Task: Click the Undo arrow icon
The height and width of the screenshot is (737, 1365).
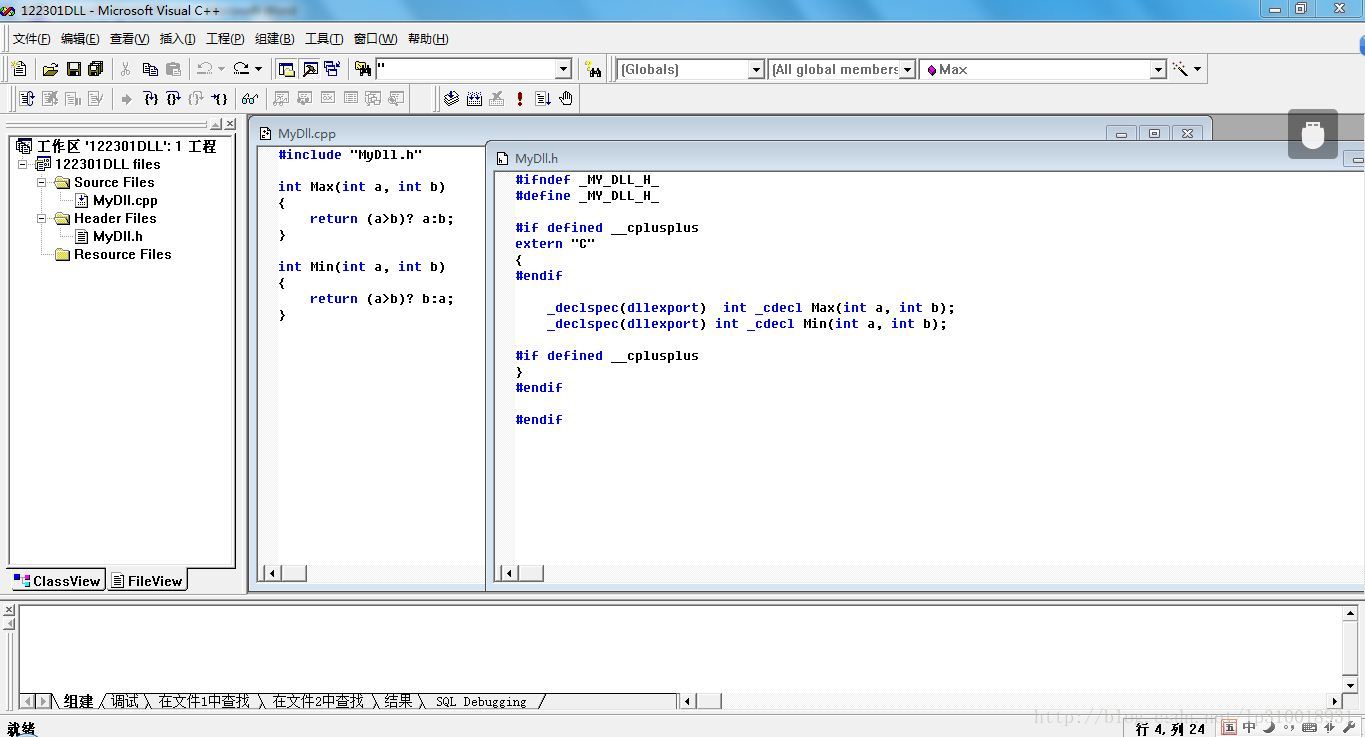Action: (204, 69)
